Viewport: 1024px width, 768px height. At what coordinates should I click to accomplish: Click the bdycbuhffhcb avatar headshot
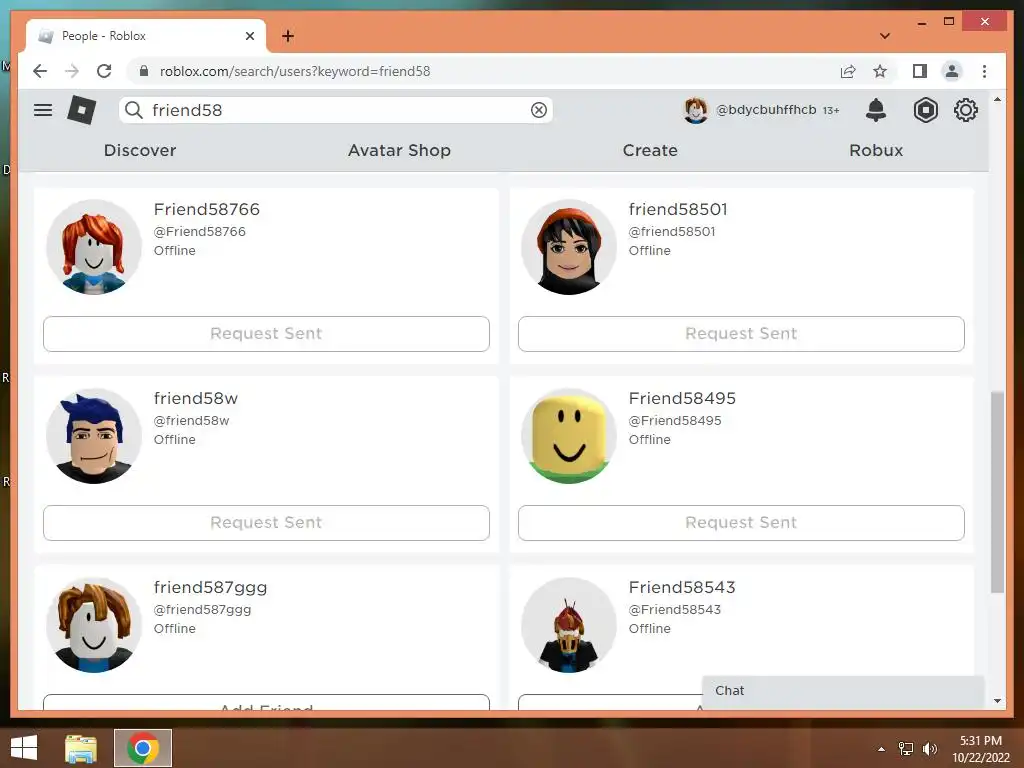pyautogui.click(x=696, y=110)
